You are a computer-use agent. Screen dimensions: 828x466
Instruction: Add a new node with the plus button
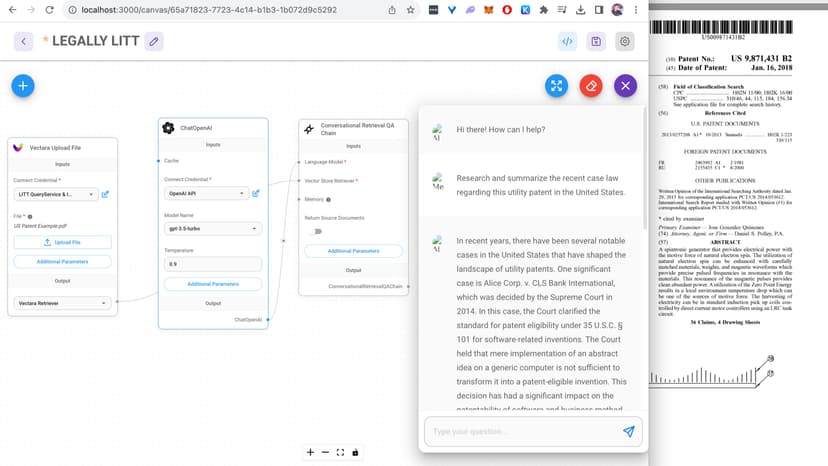pyautogui.click(x=23, y=86)
